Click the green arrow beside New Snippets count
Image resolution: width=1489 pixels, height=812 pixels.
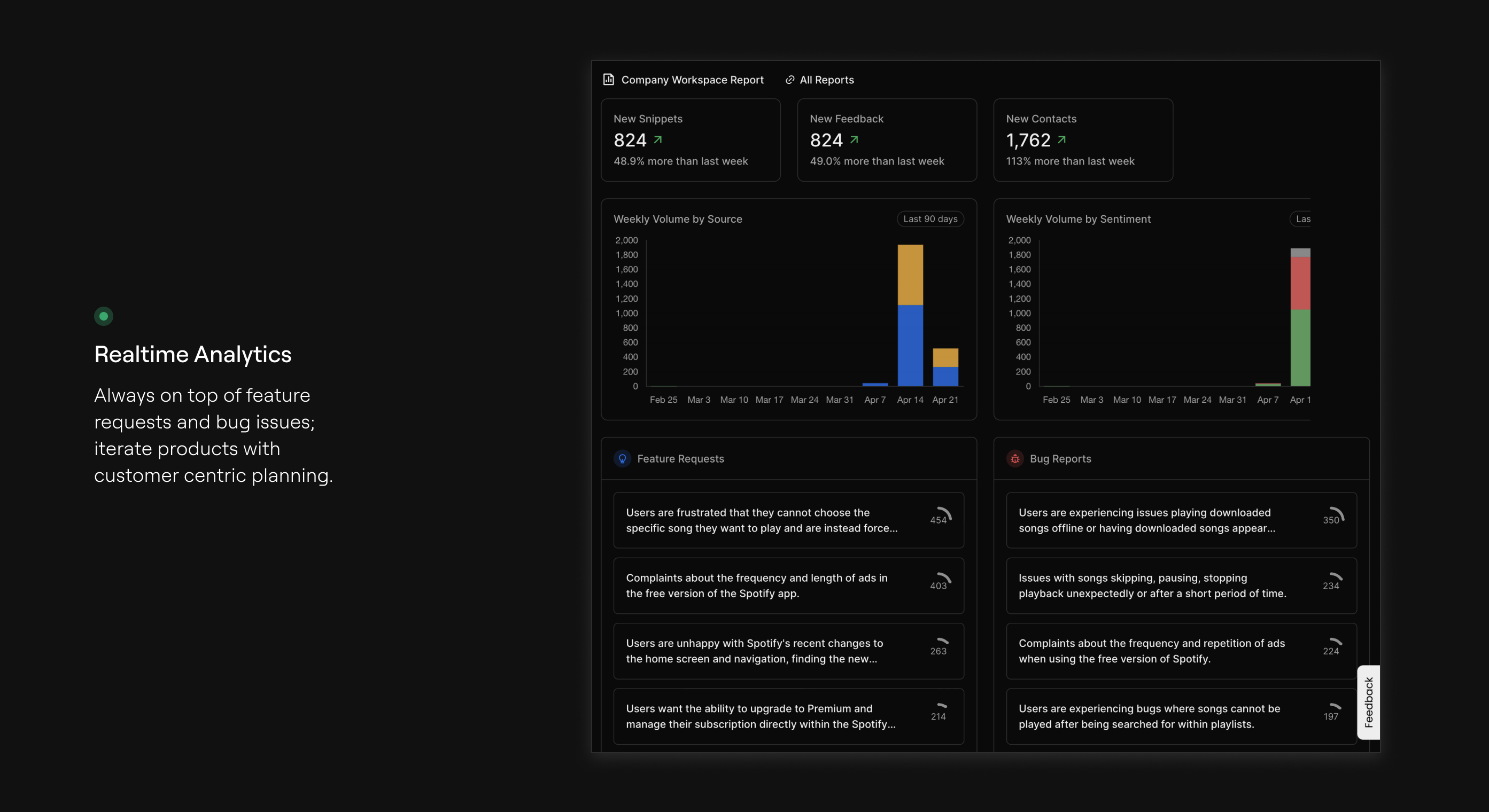(658, 140)
